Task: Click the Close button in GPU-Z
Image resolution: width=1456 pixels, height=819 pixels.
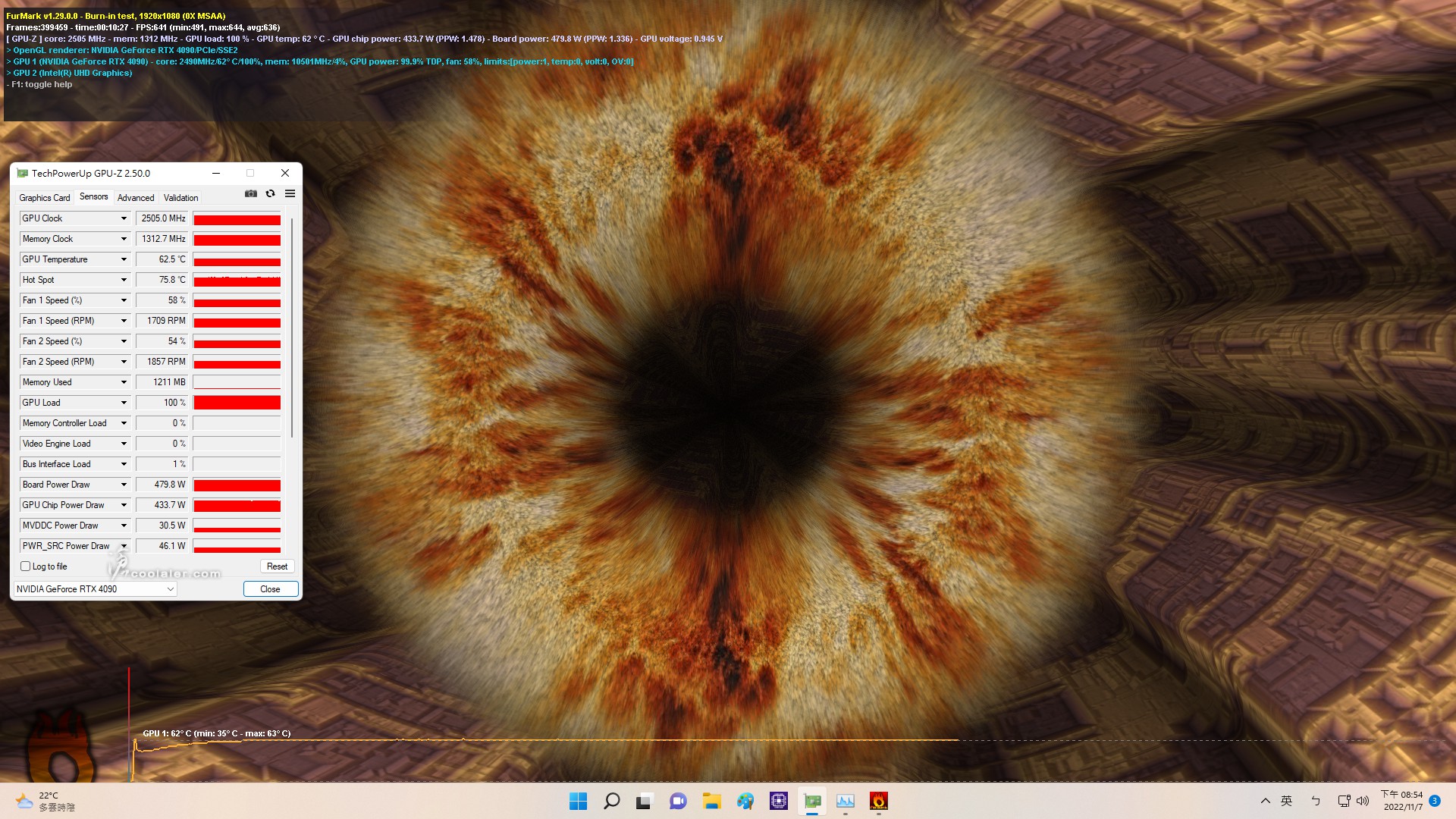Action: point(271,589)
